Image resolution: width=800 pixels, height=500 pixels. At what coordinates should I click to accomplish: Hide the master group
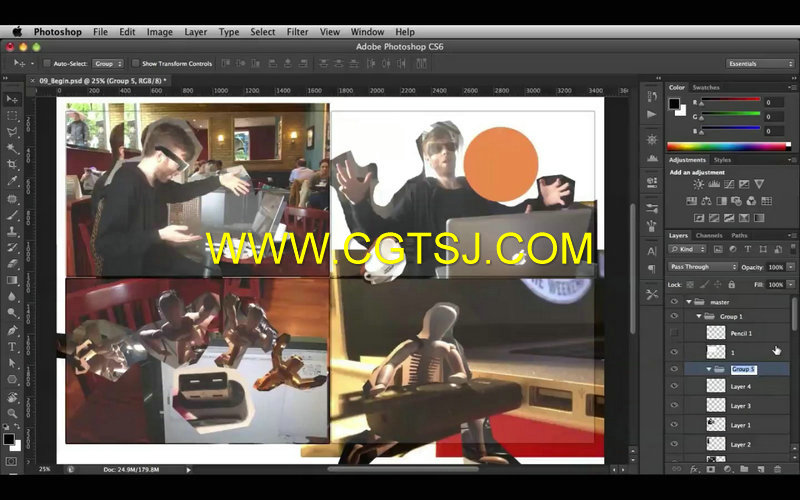pyautogui.click(x=674, y=302)
